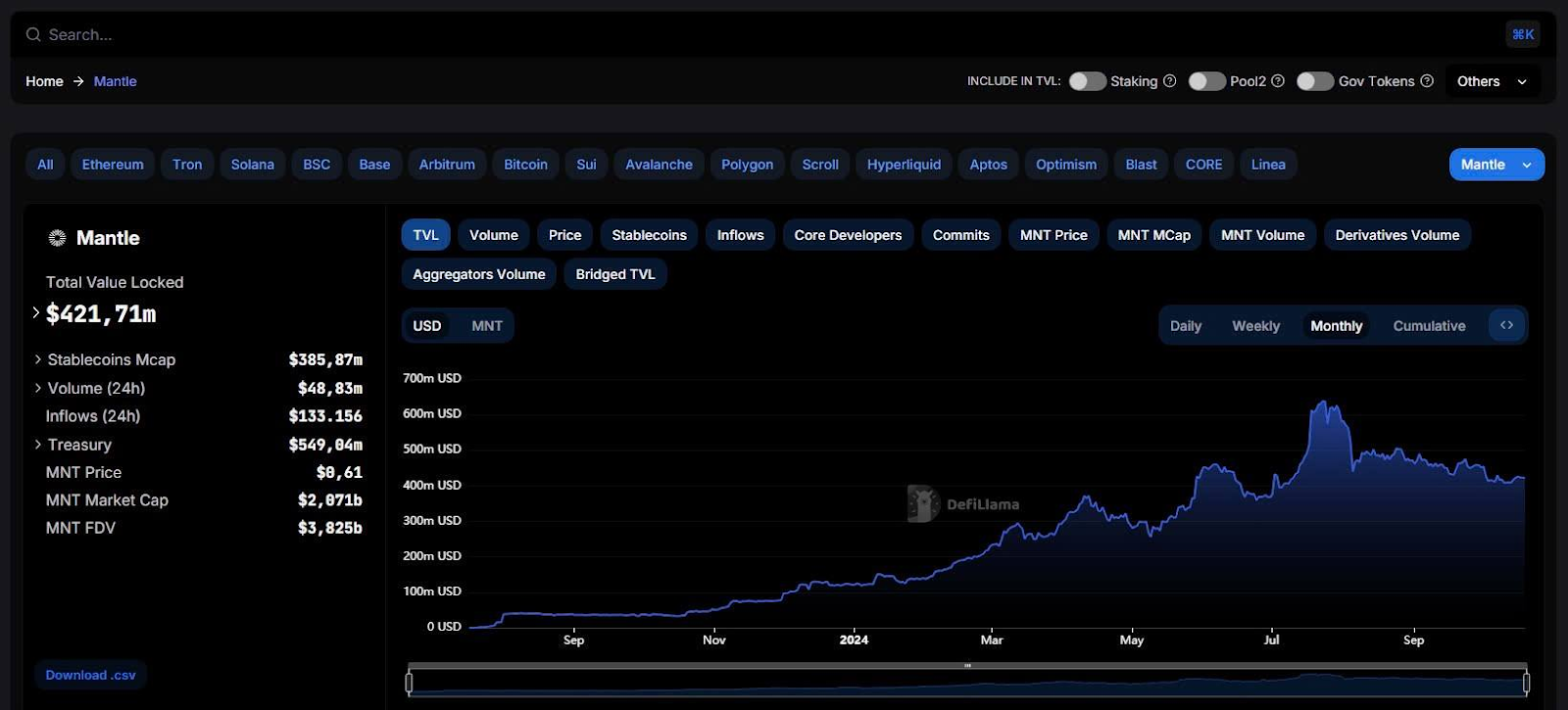Open the Mantle chain selector dropdown
This screenshot has height=710, width=1568.
point(1496,165)
